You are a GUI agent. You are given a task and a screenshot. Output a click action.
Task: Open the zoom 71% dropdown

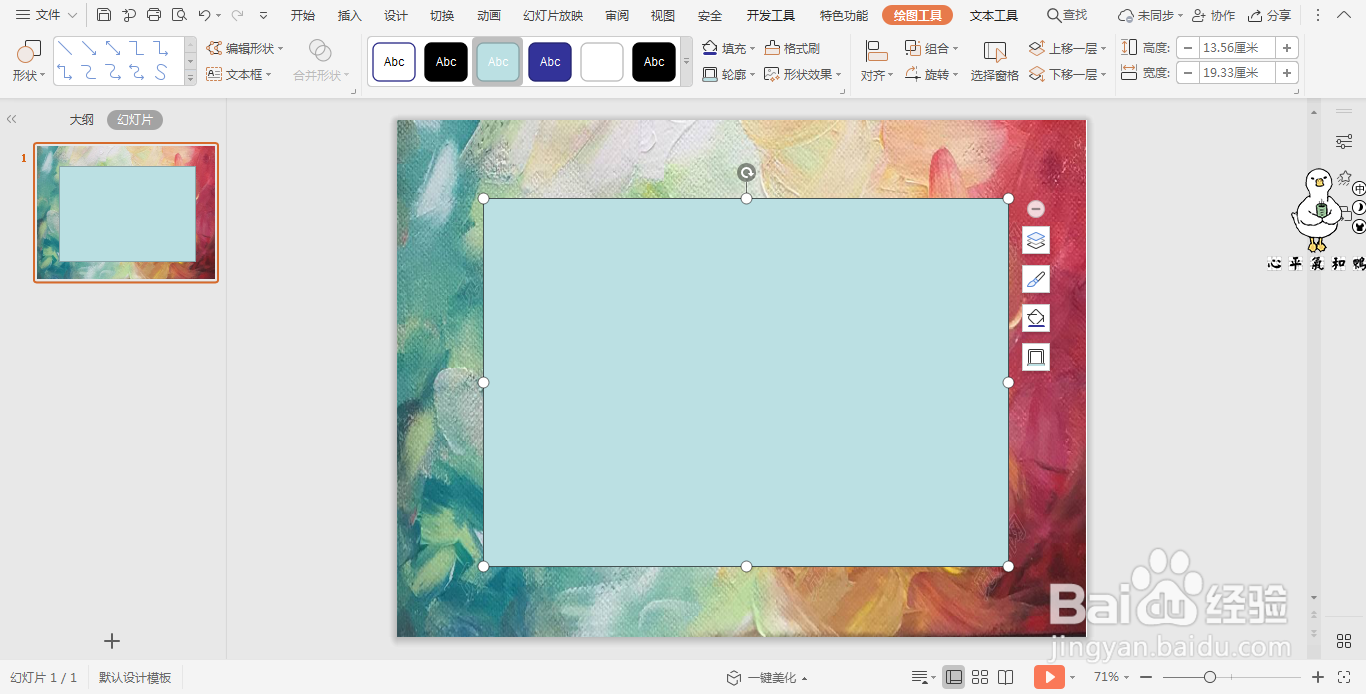click(x=1111, y=677)
